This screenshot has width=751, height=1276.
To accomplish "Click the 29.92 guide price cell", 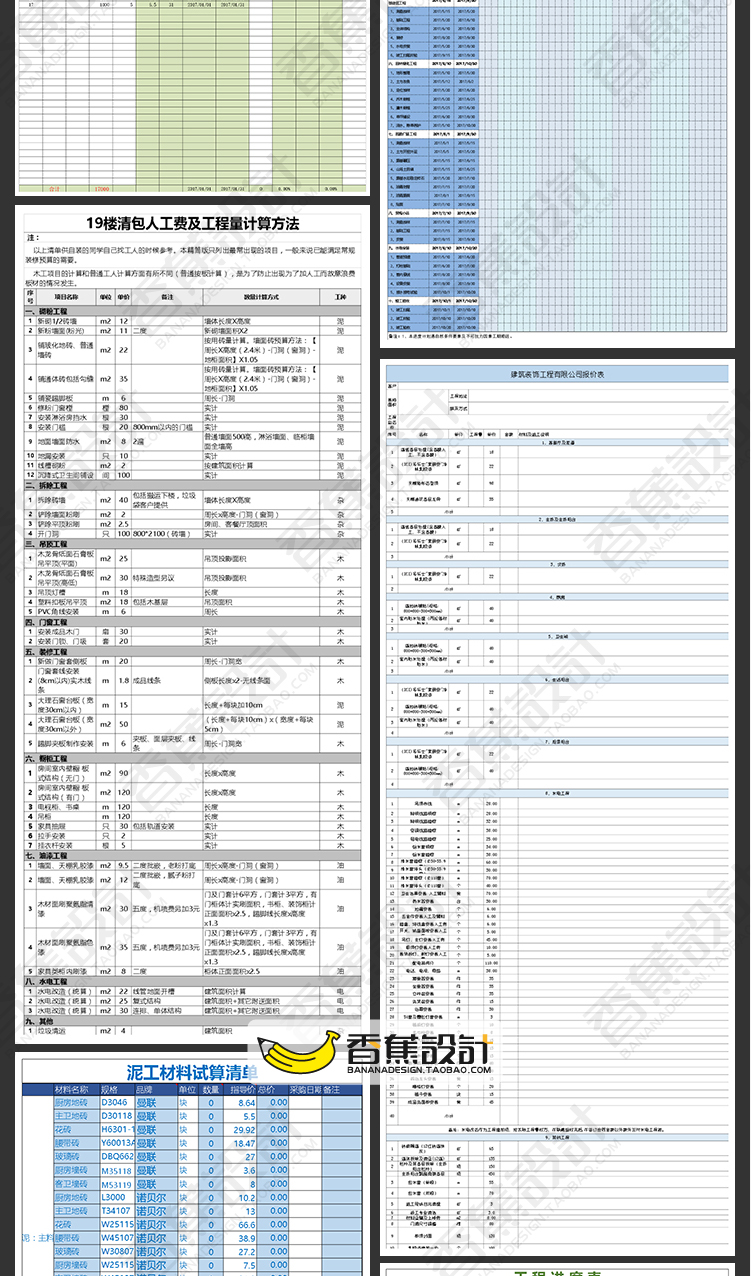I will click(x=241, y=1130).
